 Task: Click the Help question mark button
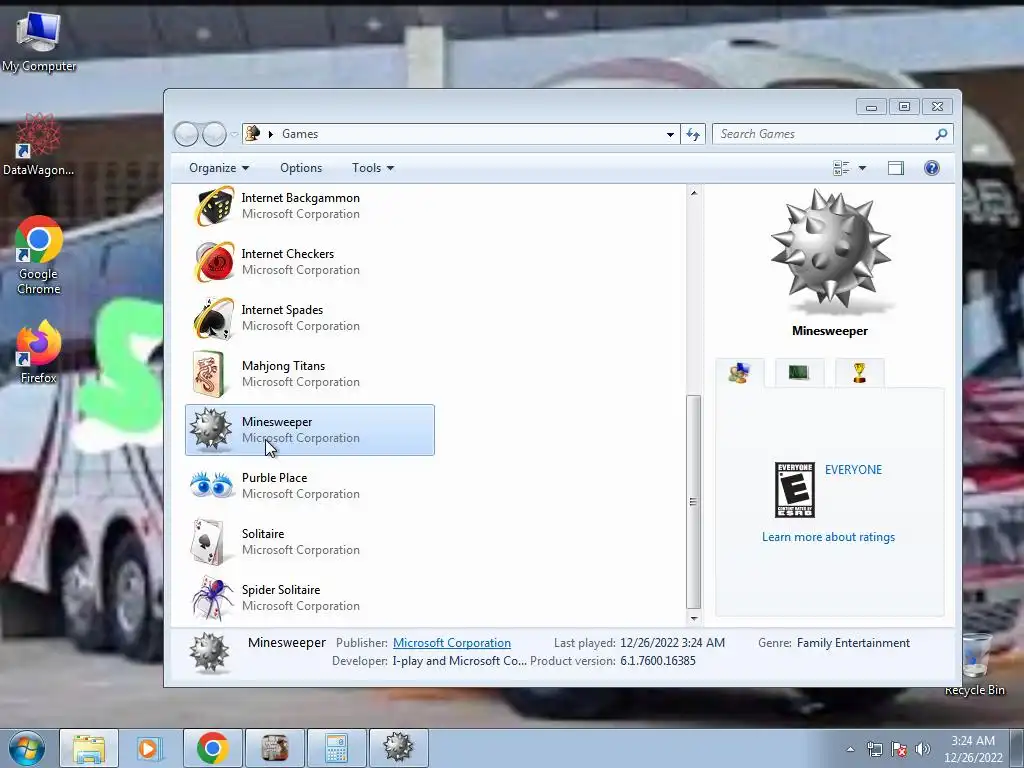point(931,168)
